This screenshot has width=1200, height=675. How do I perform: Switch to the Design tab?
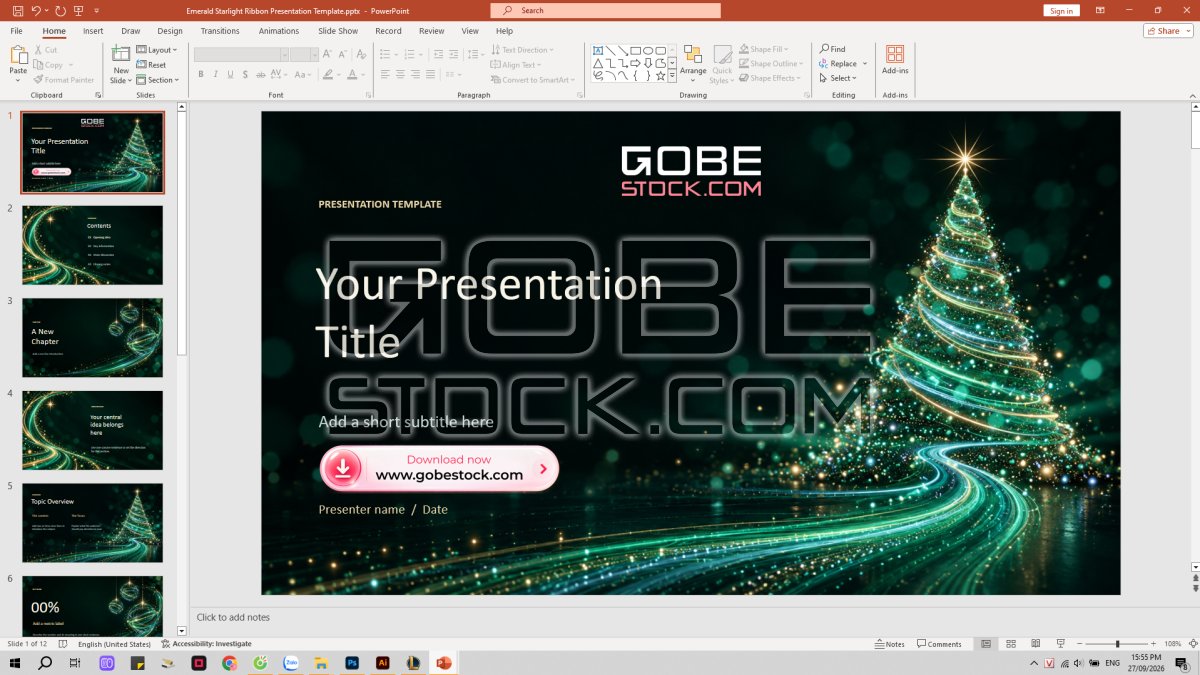[x=170, y=31]
